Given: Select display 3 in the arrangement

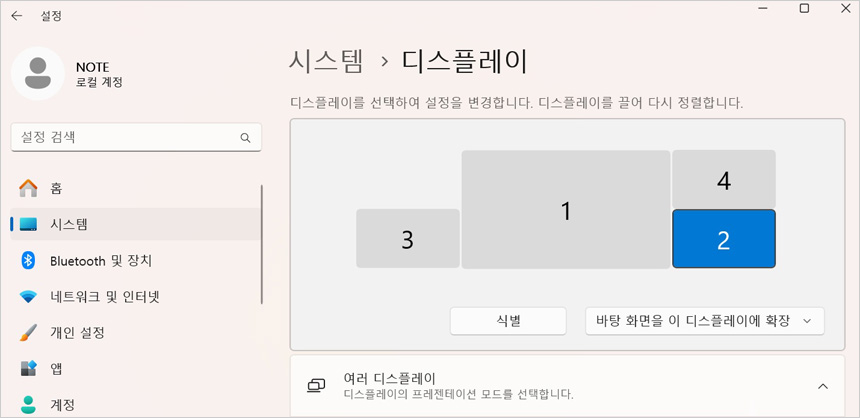Looking at the screenshot, I should [x=407, y=239].
